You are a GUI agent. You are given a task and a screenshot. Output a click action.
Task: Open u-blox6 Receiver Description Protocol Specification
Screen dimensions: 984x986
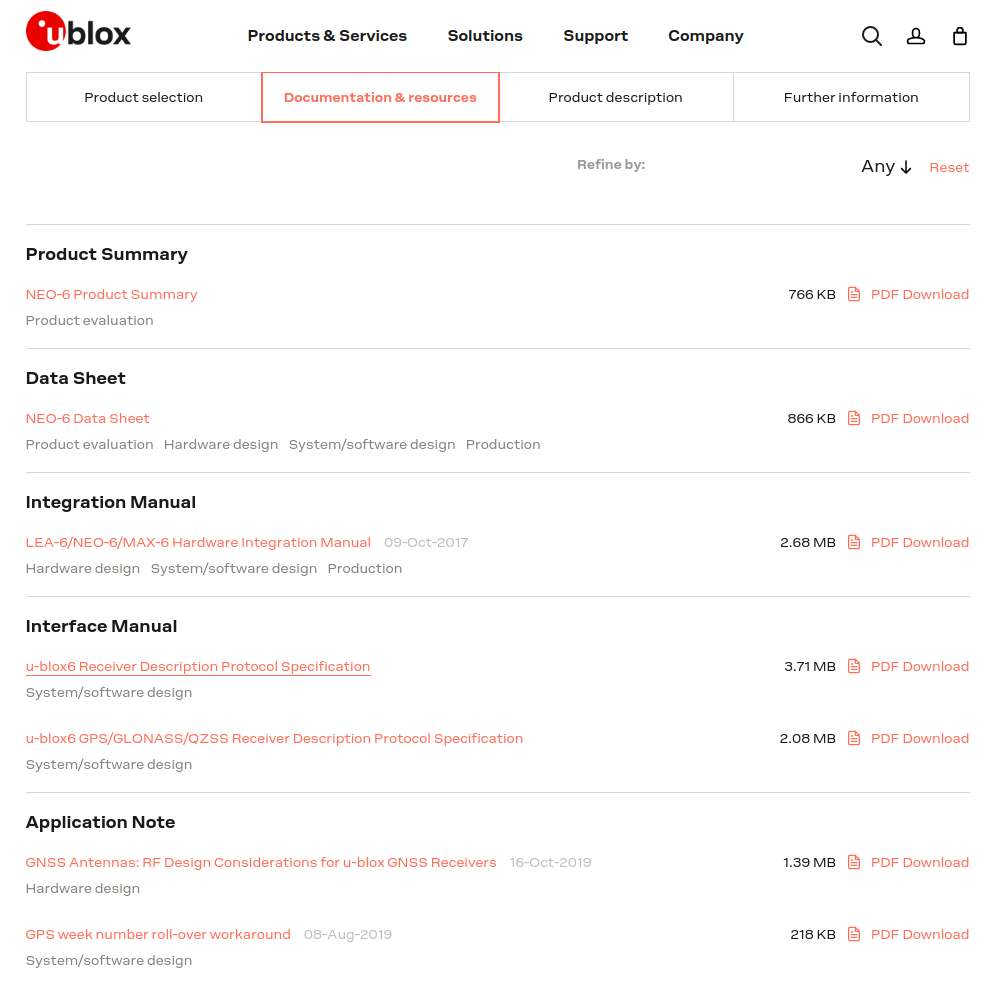tap(198, 666)
